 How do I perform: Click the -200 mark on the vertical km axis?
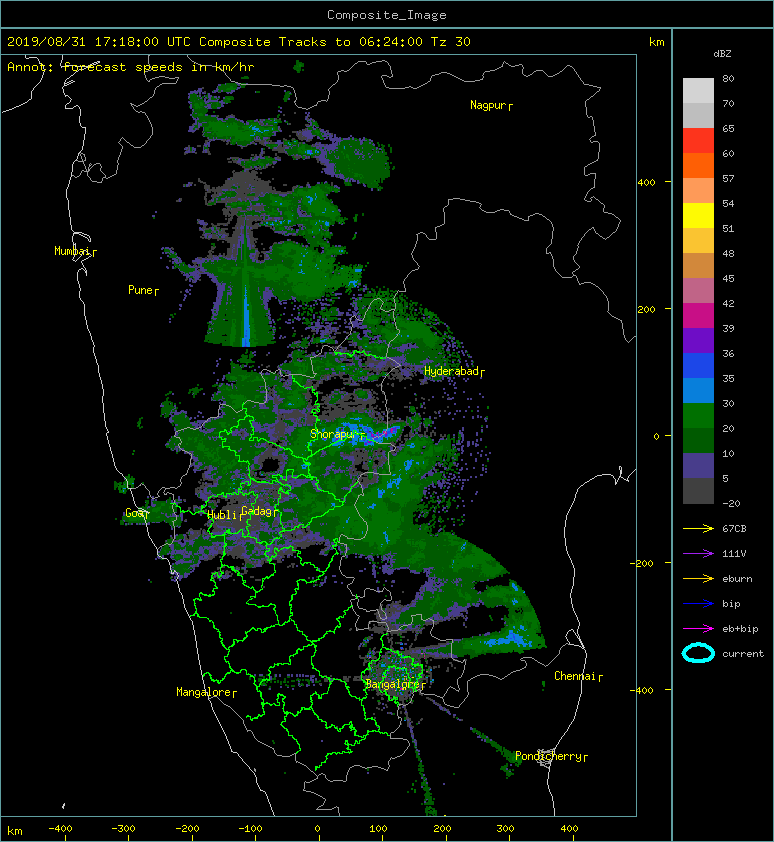tap(642, 563)
